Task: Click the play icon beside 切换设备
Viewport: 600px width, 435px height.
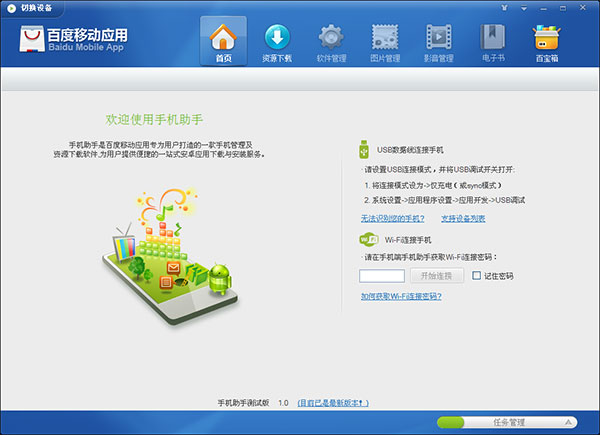Action: pyautogui.click(x=11, y=8)
